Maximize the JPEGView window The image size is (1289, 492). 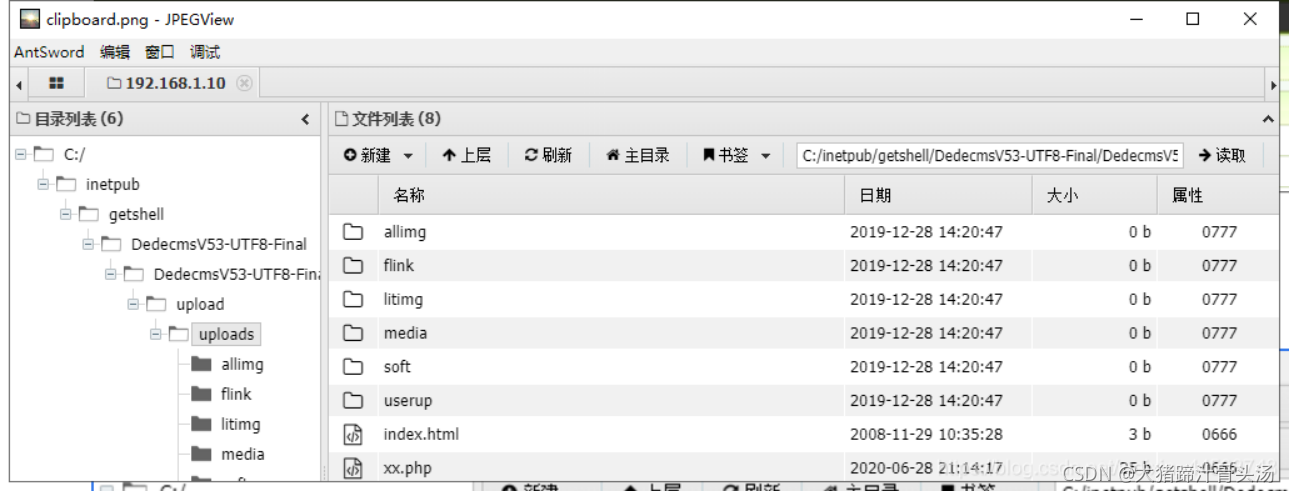1192,18
